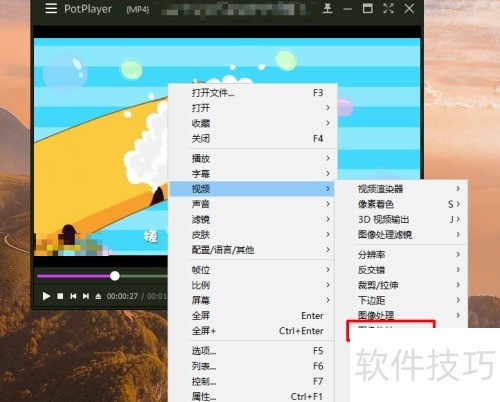
Task: Maximize the PotPlayer window
Action: [368, 8]
